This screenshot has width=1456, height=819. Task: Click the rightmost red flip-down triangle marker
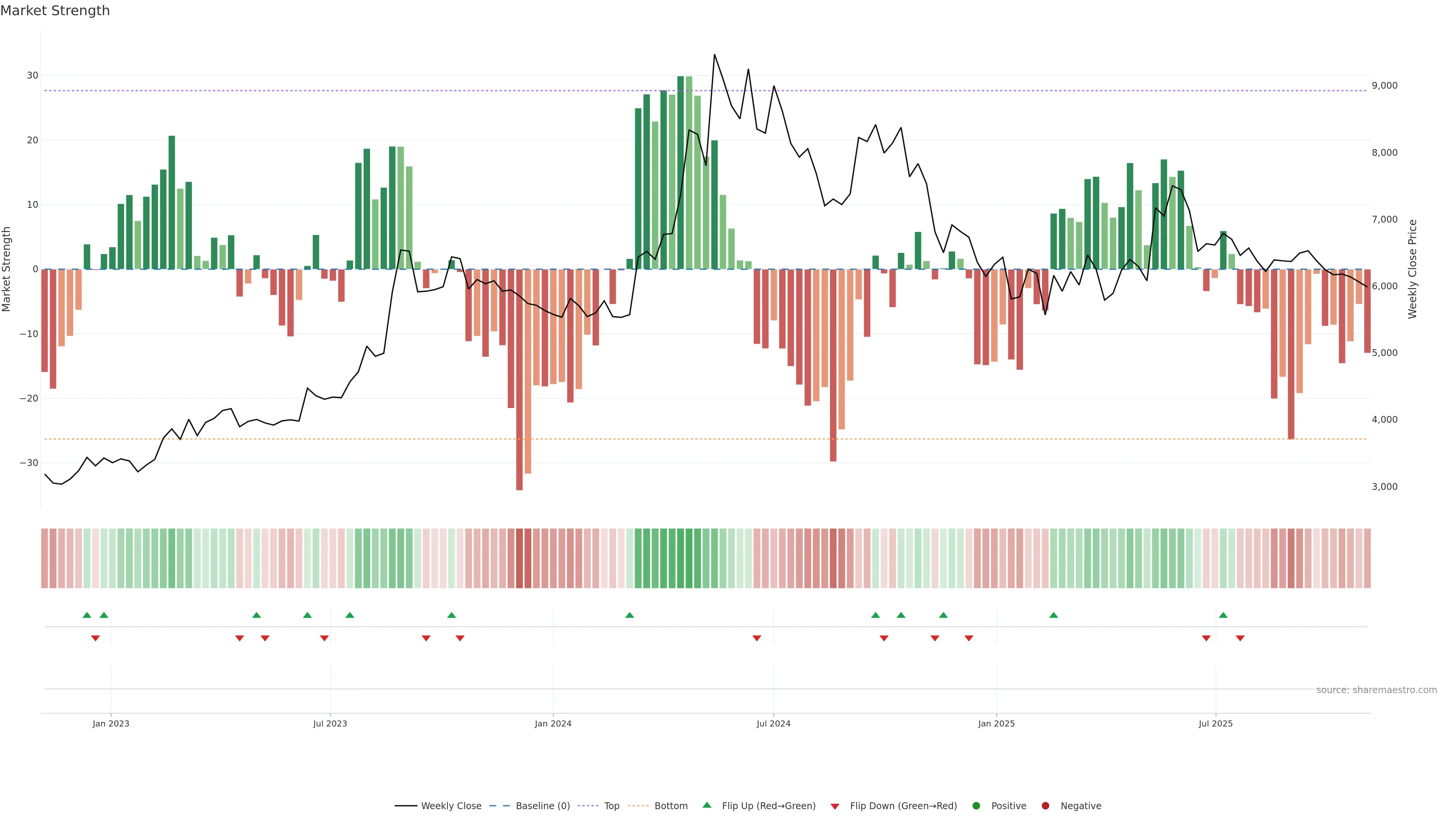(1240, 638)
